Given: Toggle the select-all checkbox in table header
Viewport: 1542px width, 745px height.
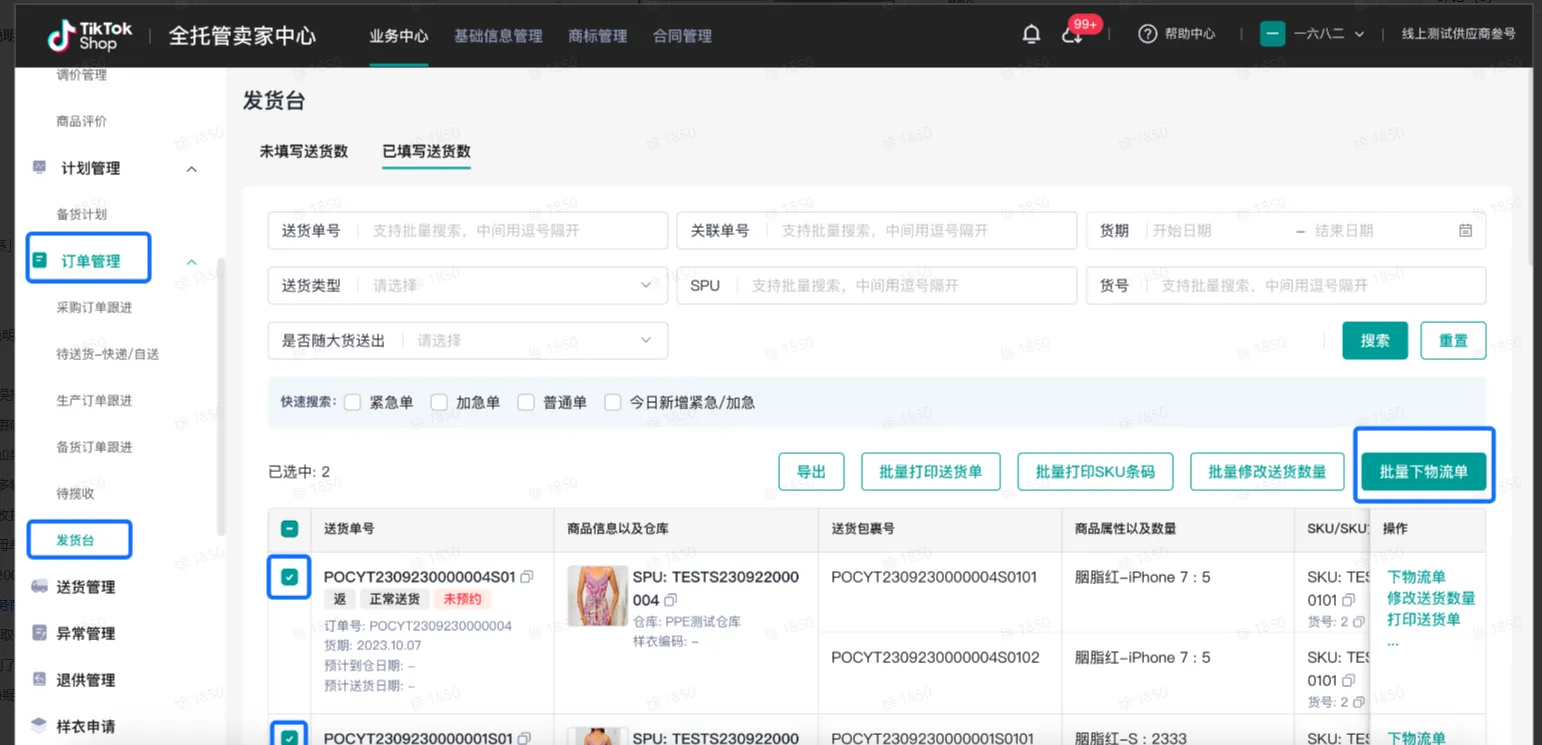Looking at the screenshot, I should tap(289, 528).
